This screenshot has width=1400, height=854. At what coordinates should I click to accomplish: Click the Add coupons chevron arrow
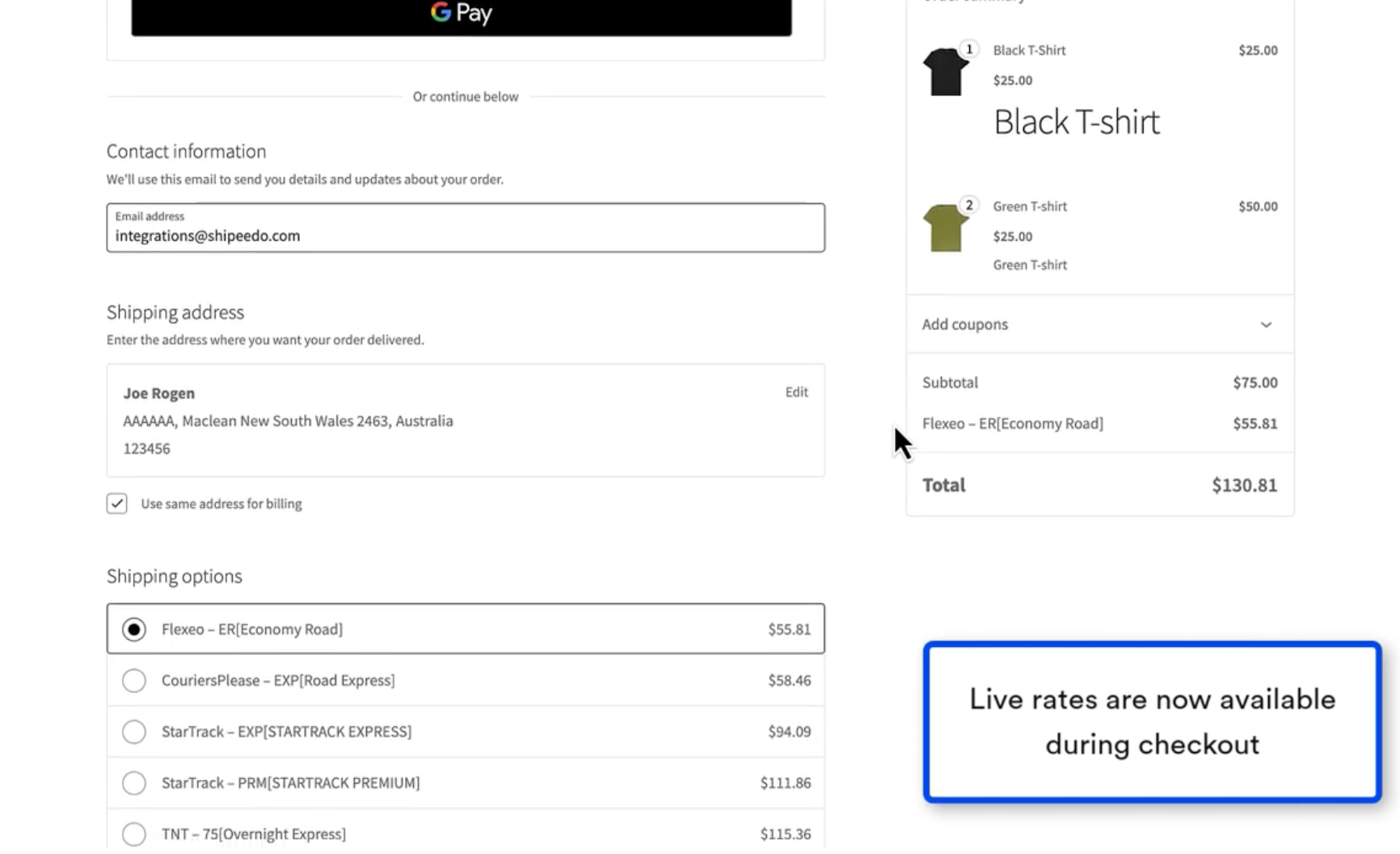point(1266,325)
